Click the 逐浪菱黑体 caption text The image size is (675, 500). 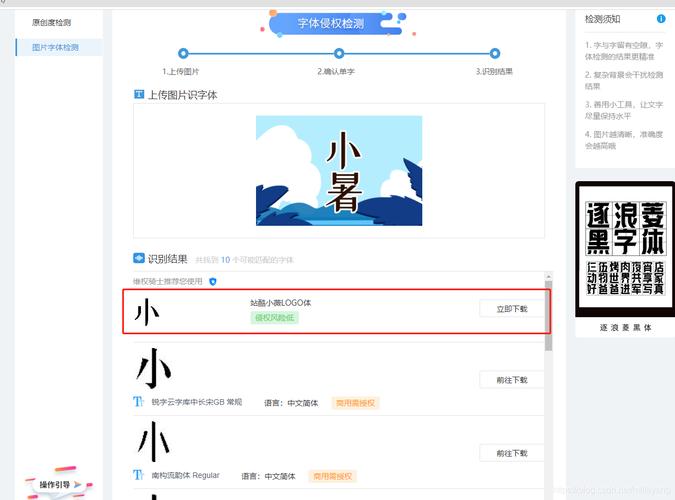pyautogui.click(x=625, y=328)
